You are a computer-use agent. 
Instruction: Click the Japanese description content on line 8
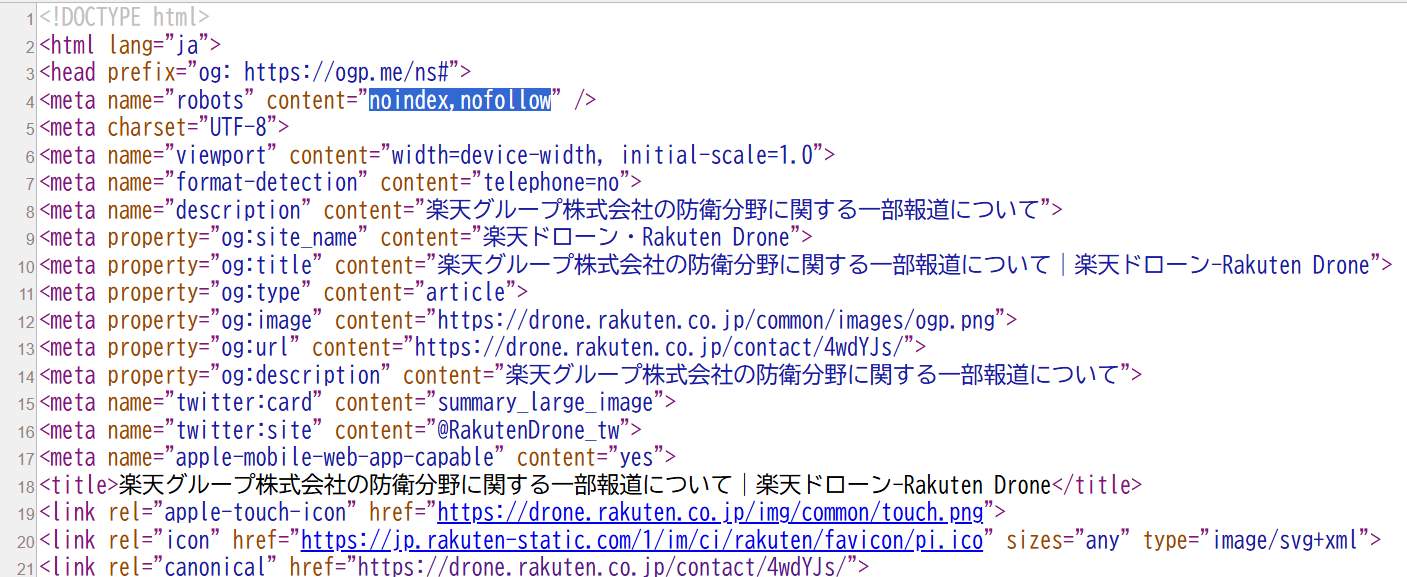(x=733, y=210)
